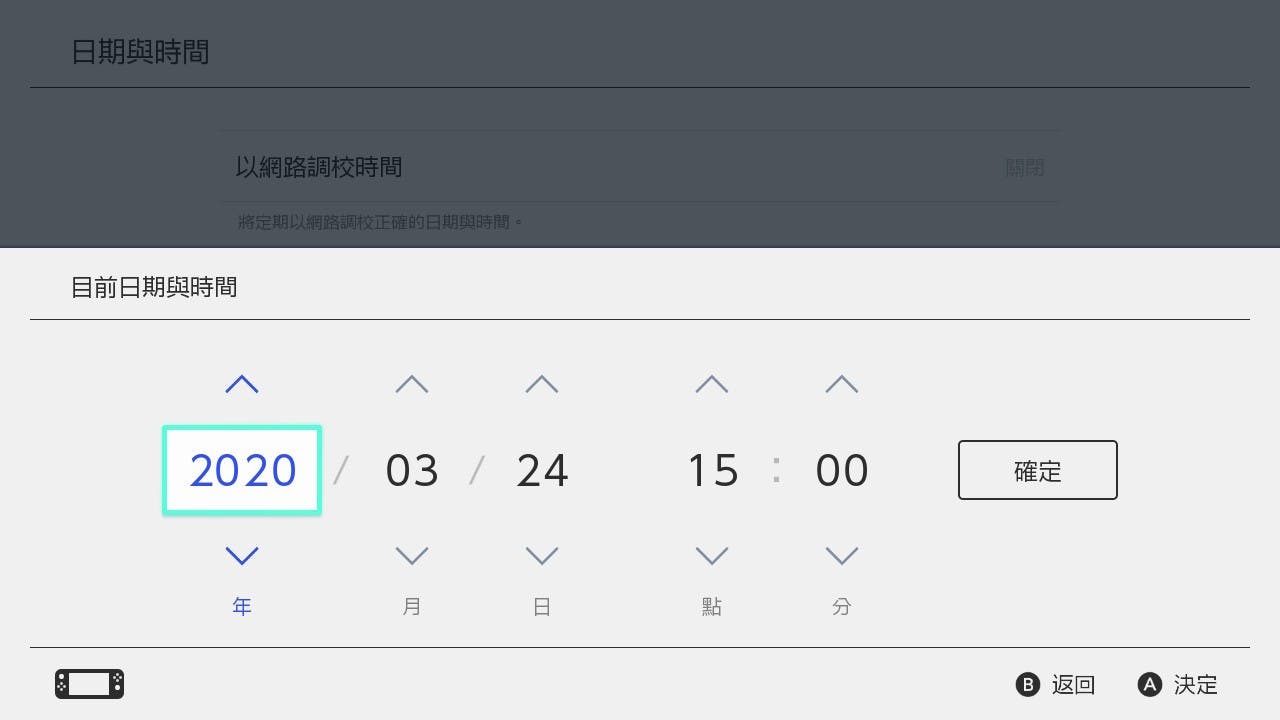Image resolution: width=1280 pixels, height=720 pixels.
Task: Confirm the date with the 確定 button
Action: [1037, 470]
